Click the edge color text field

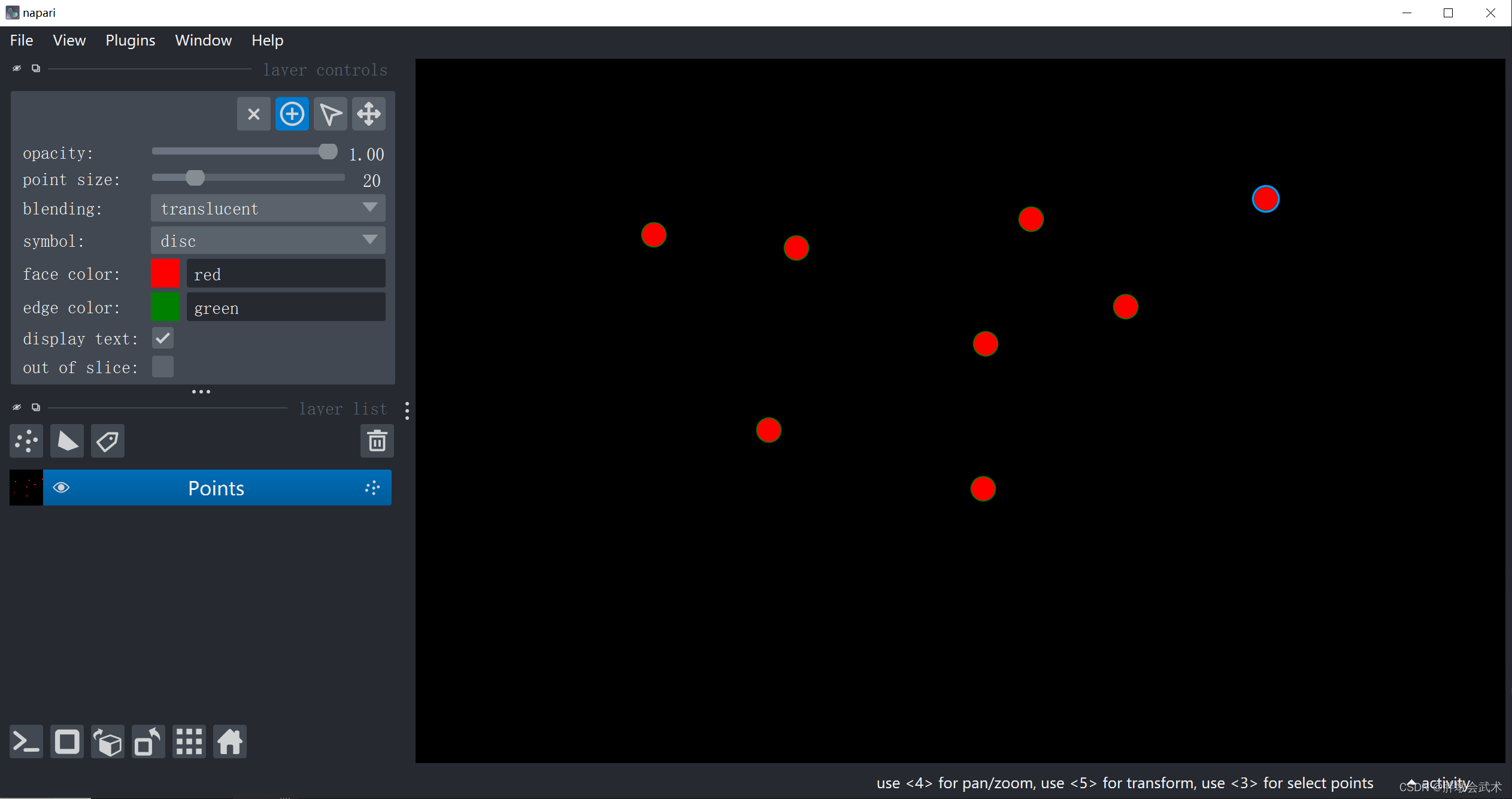point(286,307)
